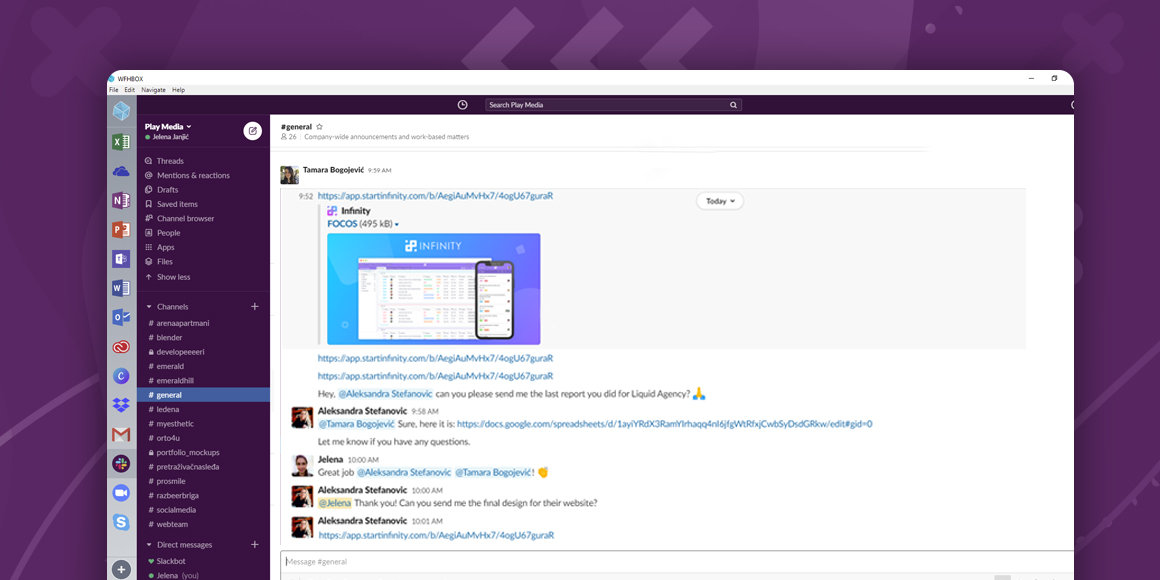Open the Google Sheets docs link
Screen dimensions: 1160x580
point(665,424)
